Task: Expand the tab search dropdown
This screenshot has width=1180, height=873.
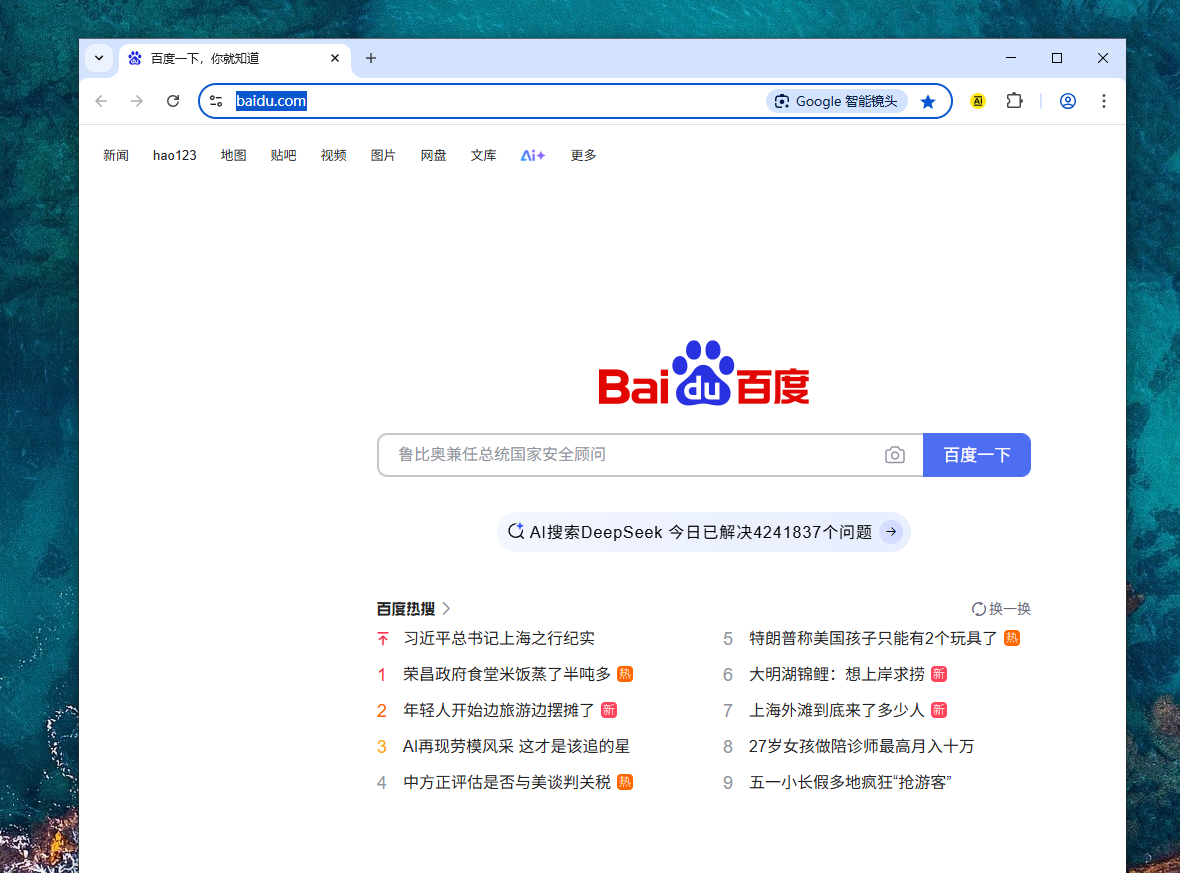Action: [99, 58]
